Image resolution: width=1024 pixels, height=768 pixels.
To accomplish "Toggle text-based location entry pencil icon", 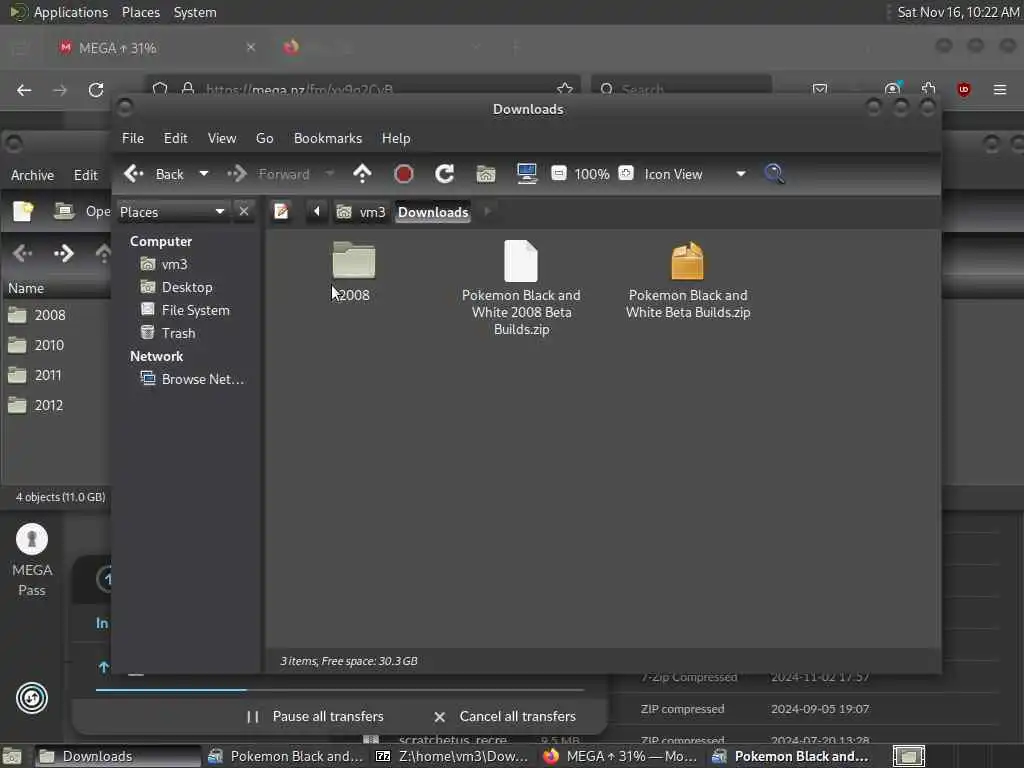I will point(281,212).
